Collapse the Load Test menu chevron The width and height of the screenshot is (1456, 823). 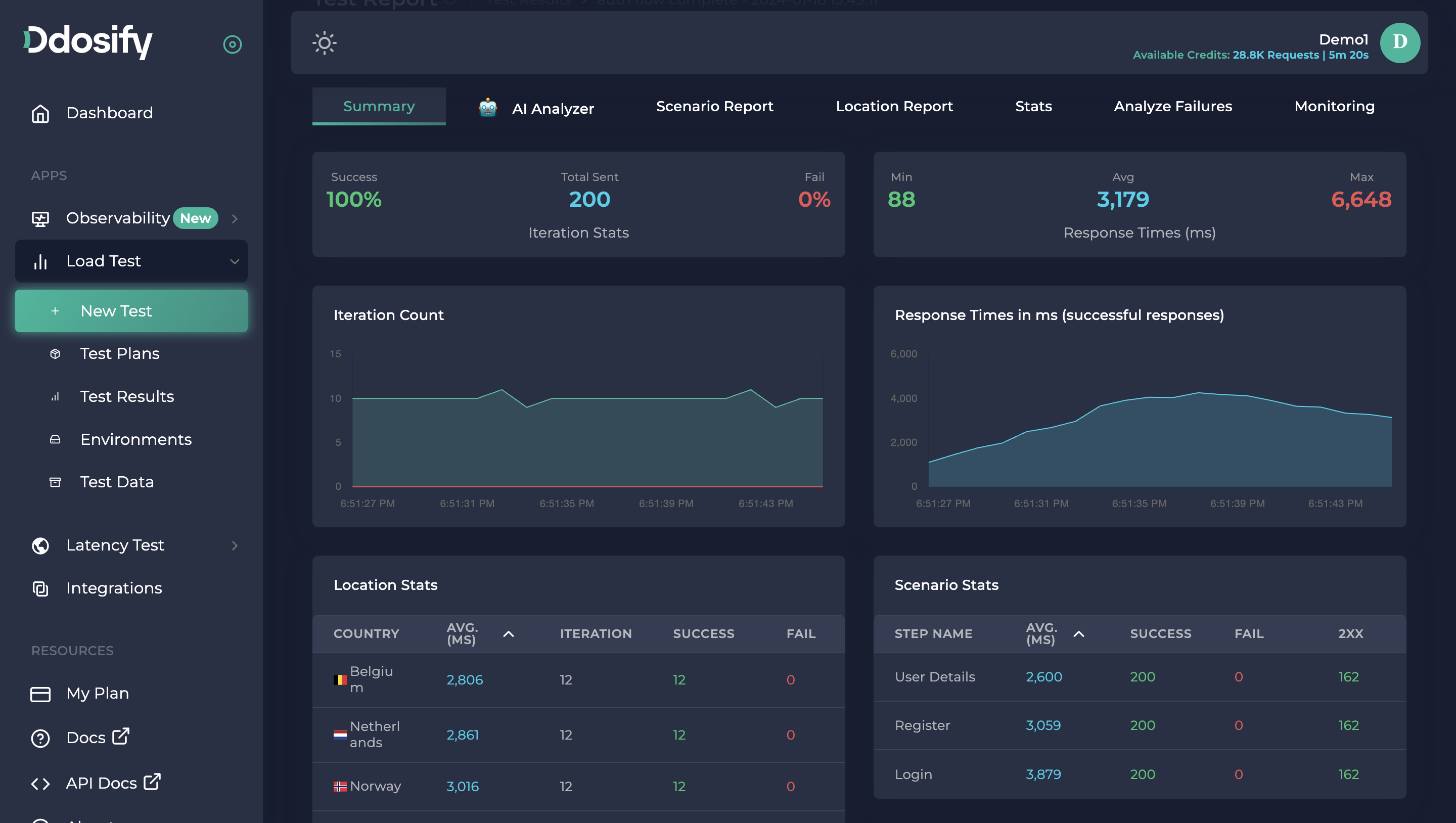[x=234, y=261]
